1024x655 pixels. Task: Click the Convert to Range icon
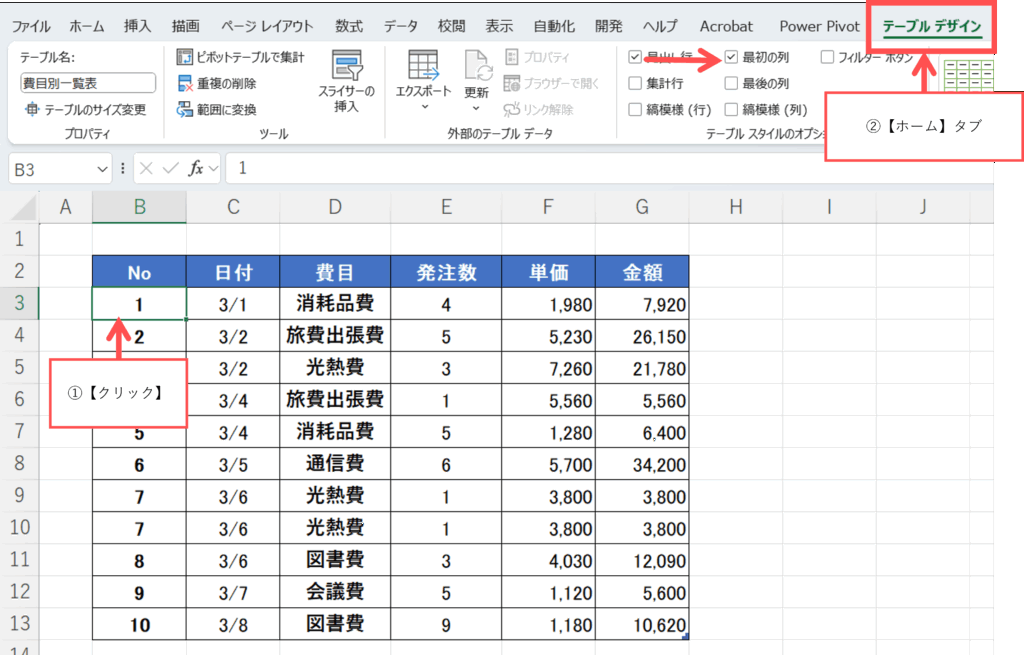tap(185, 110)
